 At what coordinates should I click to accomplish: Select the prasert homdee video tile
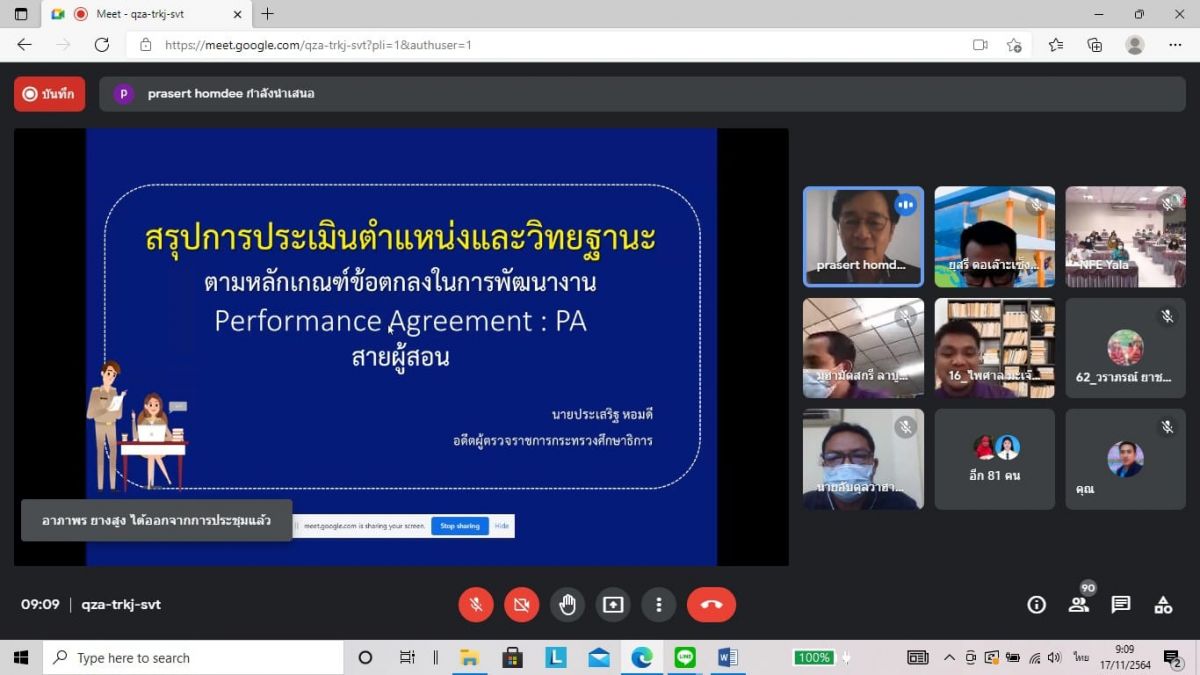click(863, 237)
